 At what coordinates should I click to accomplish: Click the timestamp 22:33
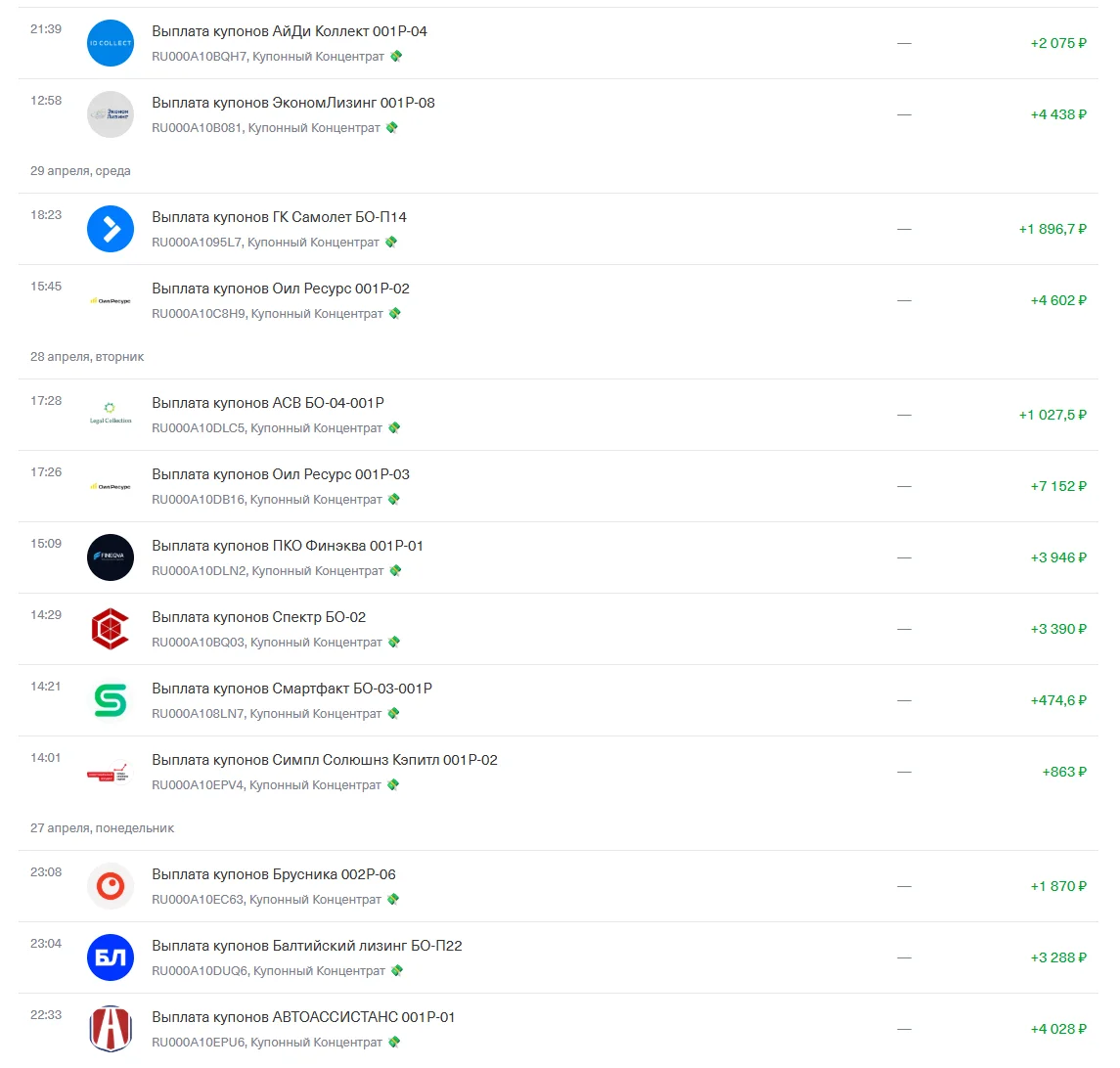46,1015
